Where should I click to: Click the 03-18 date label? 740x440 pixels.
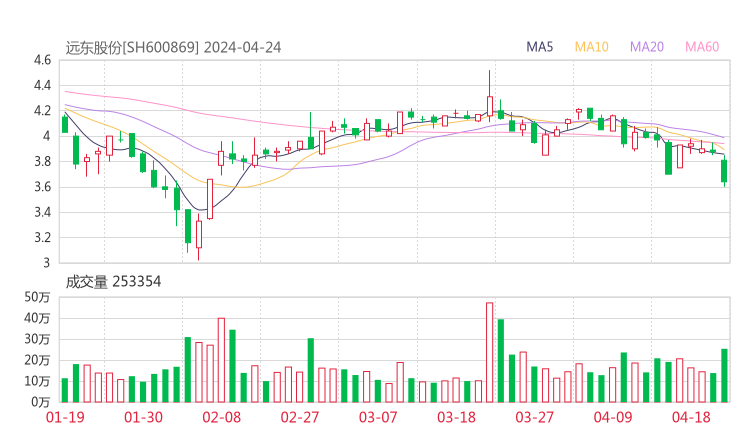[456, 417]
